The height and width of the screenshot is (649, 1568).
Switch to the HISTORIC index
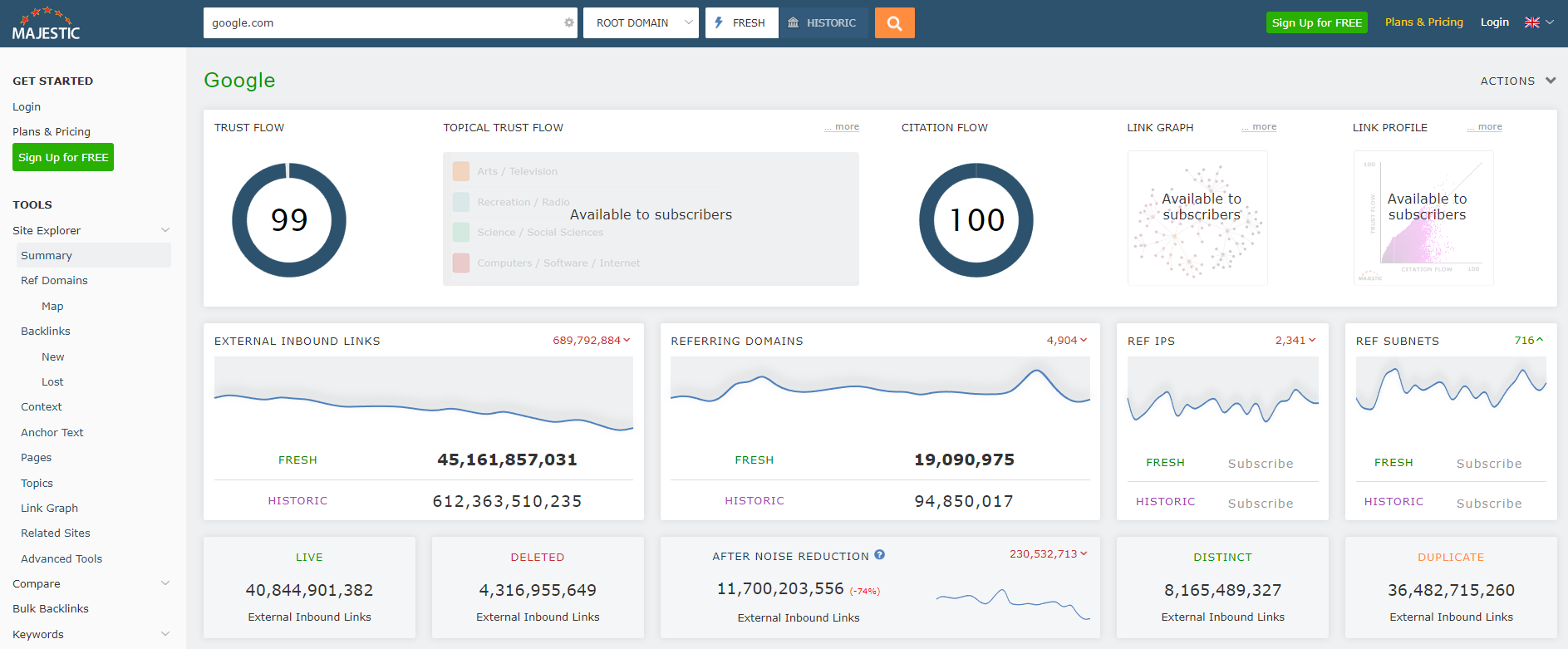(823, 23)
